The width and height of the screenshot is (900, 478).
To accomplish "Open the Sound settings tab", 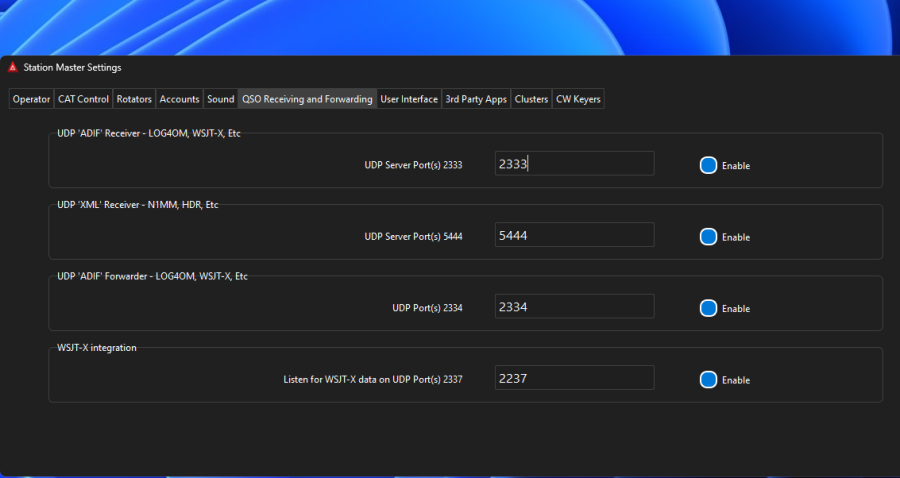I will click(220, 99).
